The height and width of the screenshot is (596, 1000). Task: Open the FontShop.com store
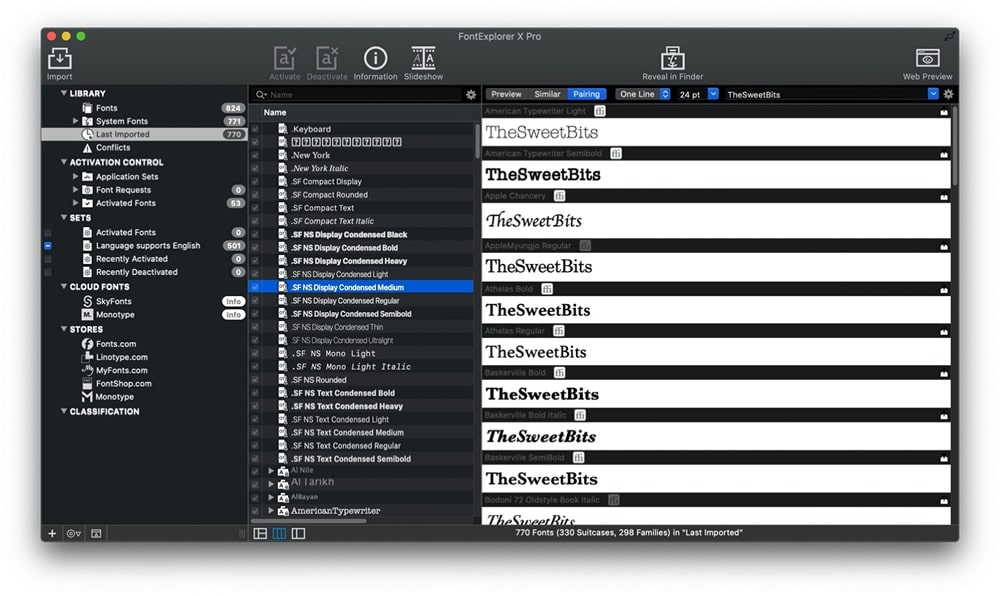123,384
